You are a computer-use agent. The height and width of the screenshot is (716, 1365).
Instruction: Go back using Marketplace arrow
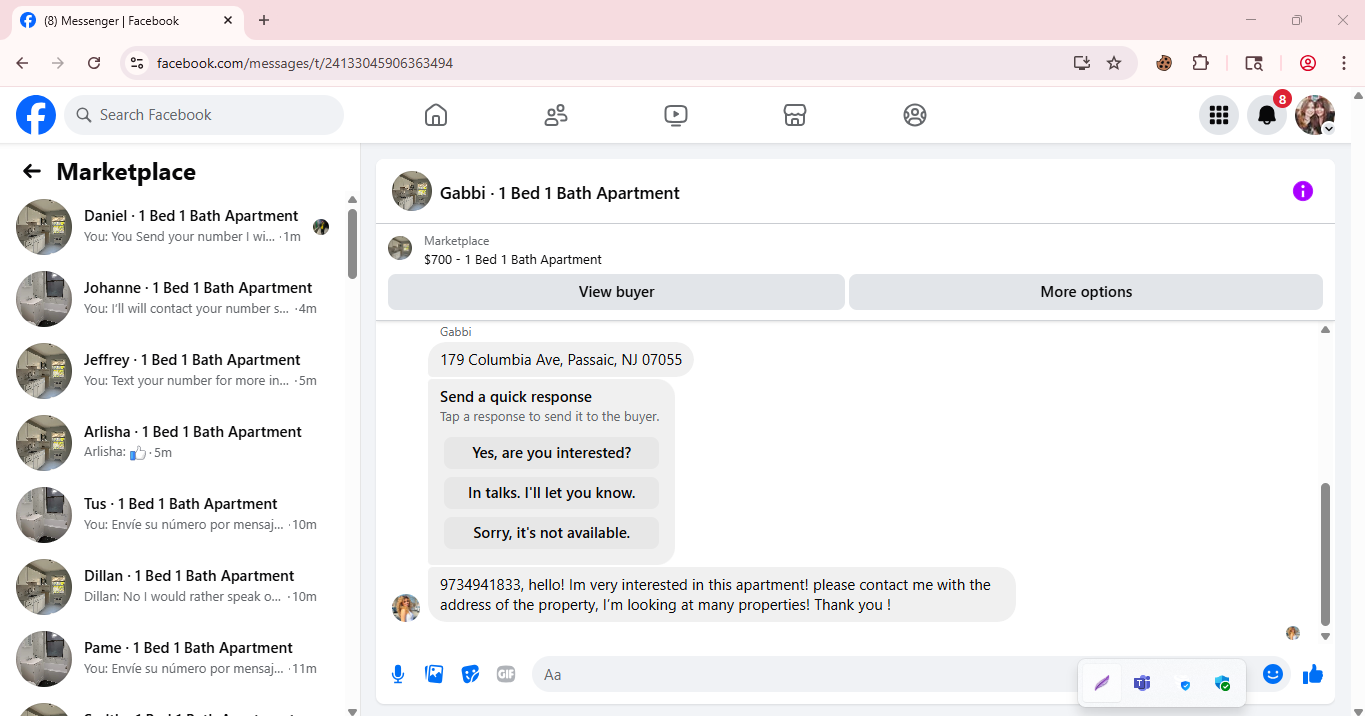32,171
